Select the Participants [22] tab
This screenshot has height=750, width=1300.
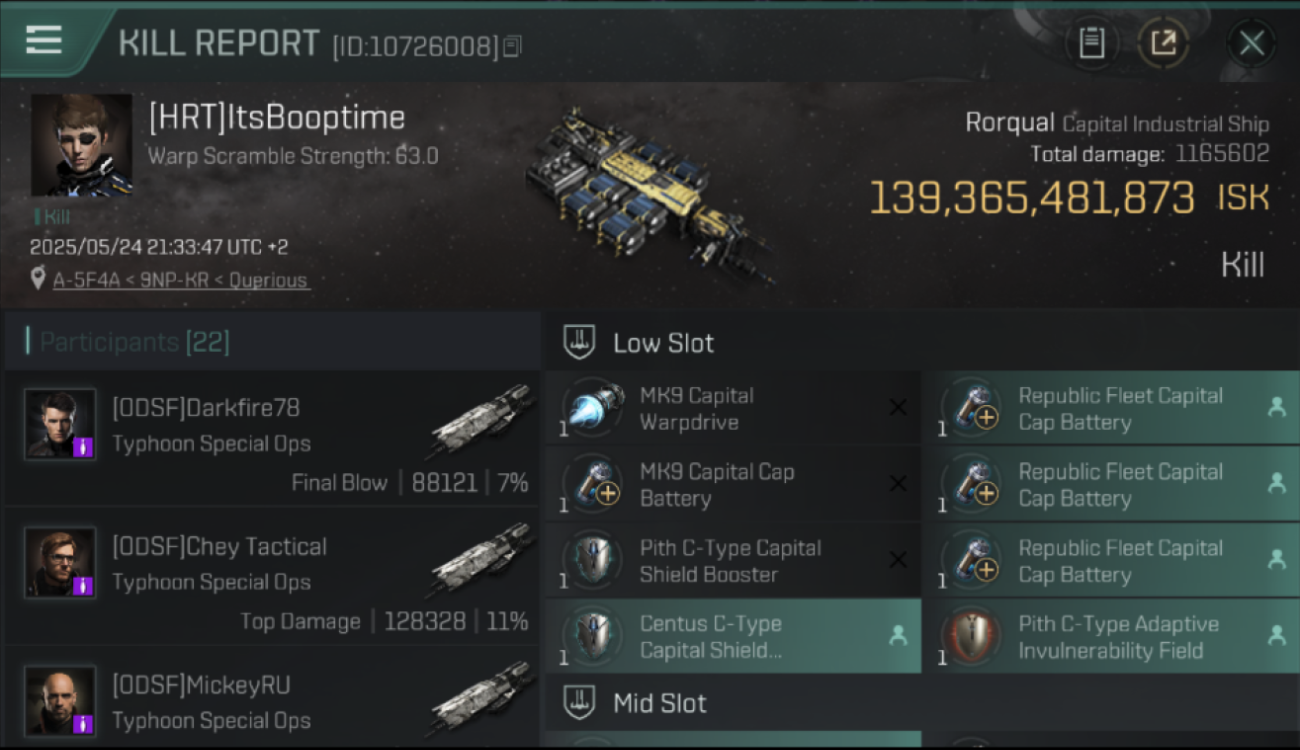[135, 343]
